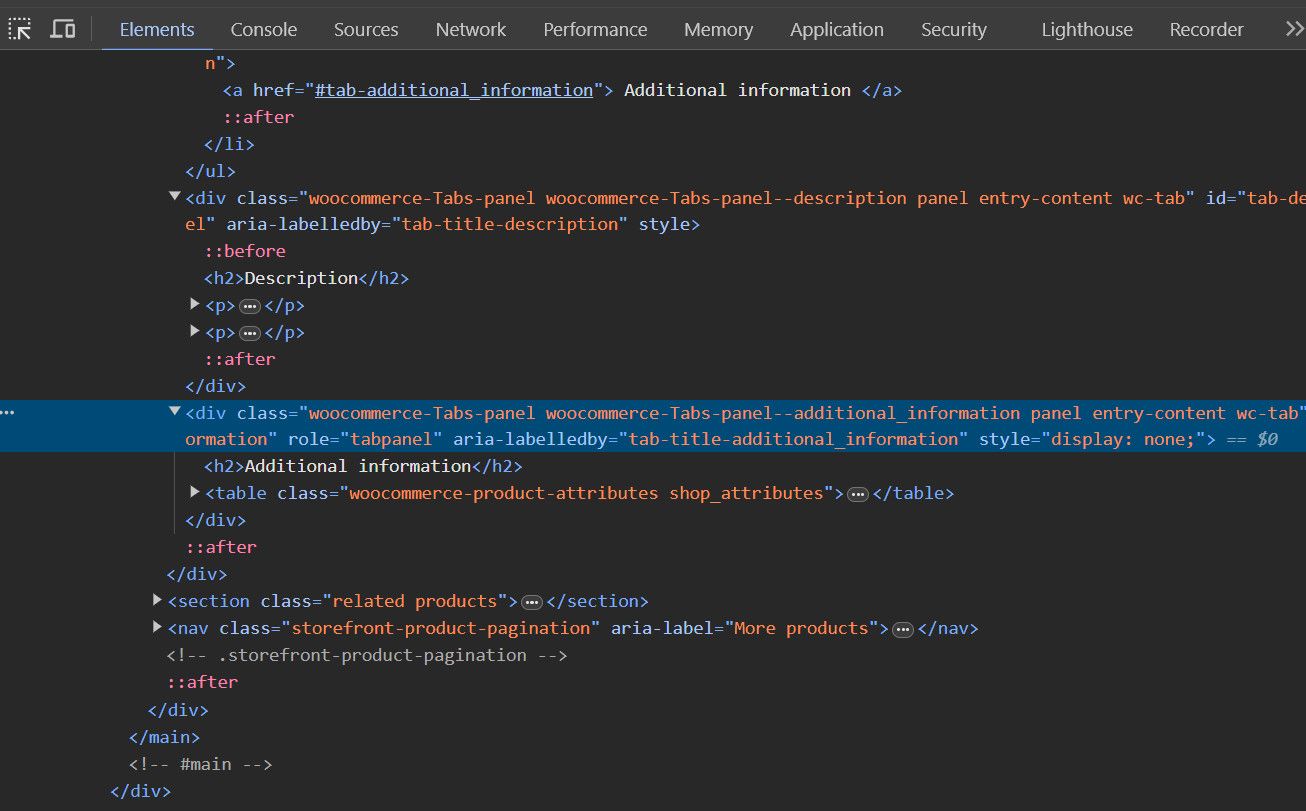Click the tab-title-additional_information attribute value
Viewport: 1306px width, 811px height.
[x=794, y=439]
